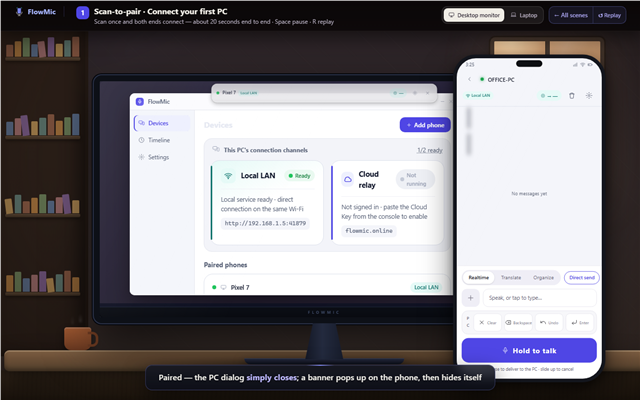Select the Translate mode tab
Screen dimensions: 640x400
click(511, 278)
